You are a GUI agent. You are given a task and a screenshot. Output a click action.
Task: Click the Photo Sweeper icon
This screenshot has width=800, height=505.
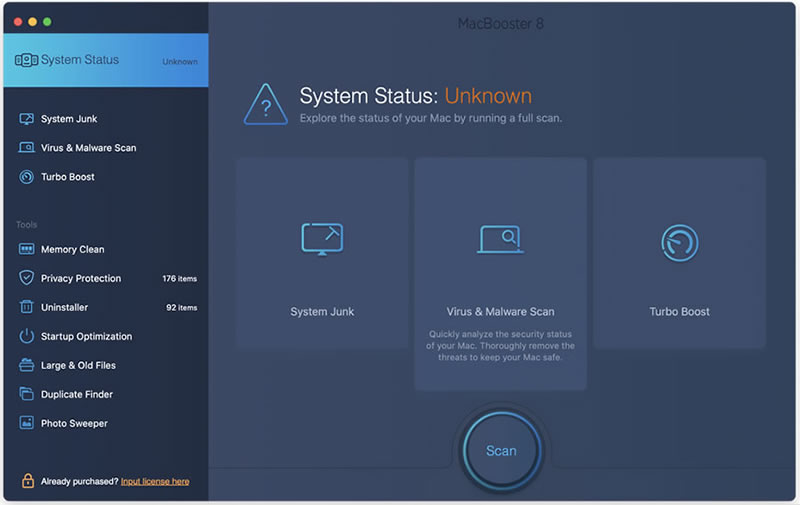pos(27,423)
